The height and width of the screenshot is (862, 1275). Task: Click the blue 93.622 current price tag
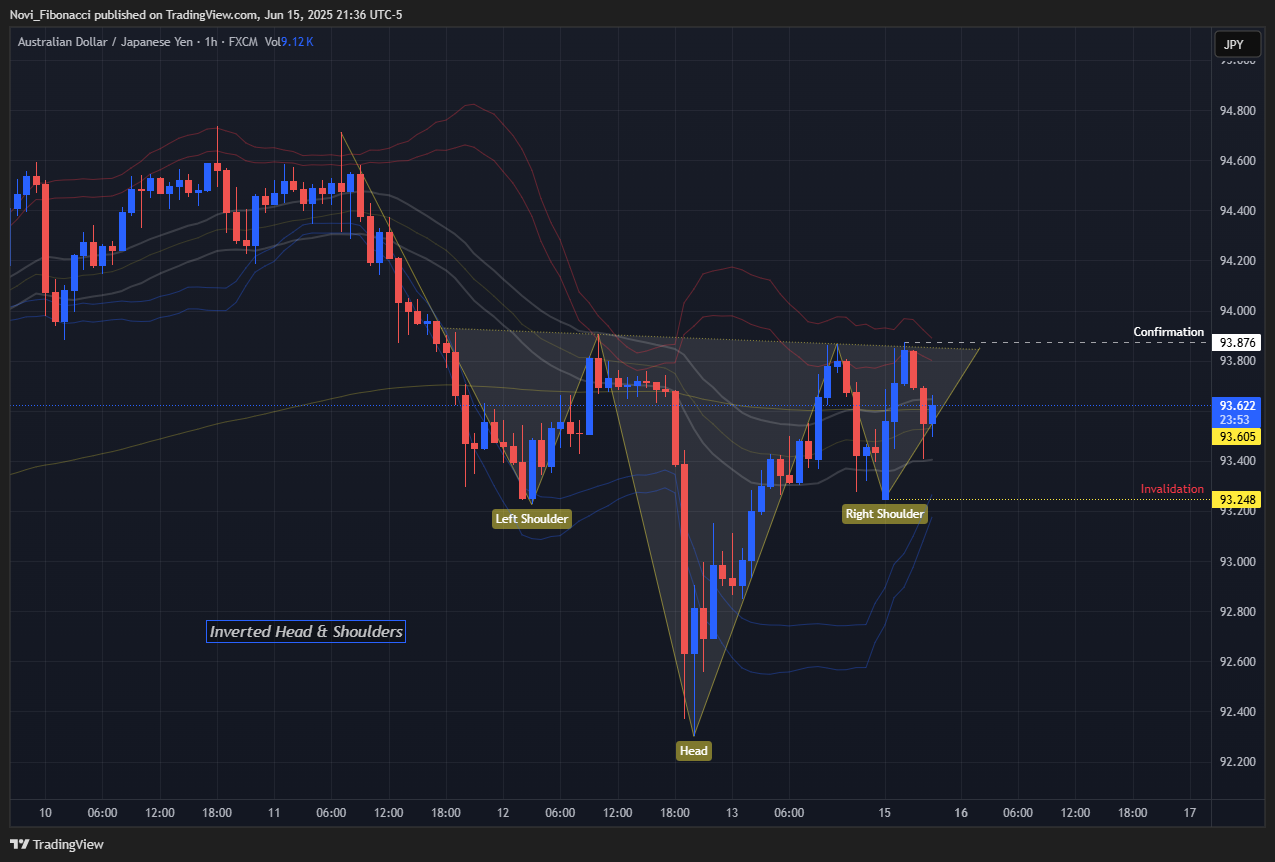[x=1236, y=406]
